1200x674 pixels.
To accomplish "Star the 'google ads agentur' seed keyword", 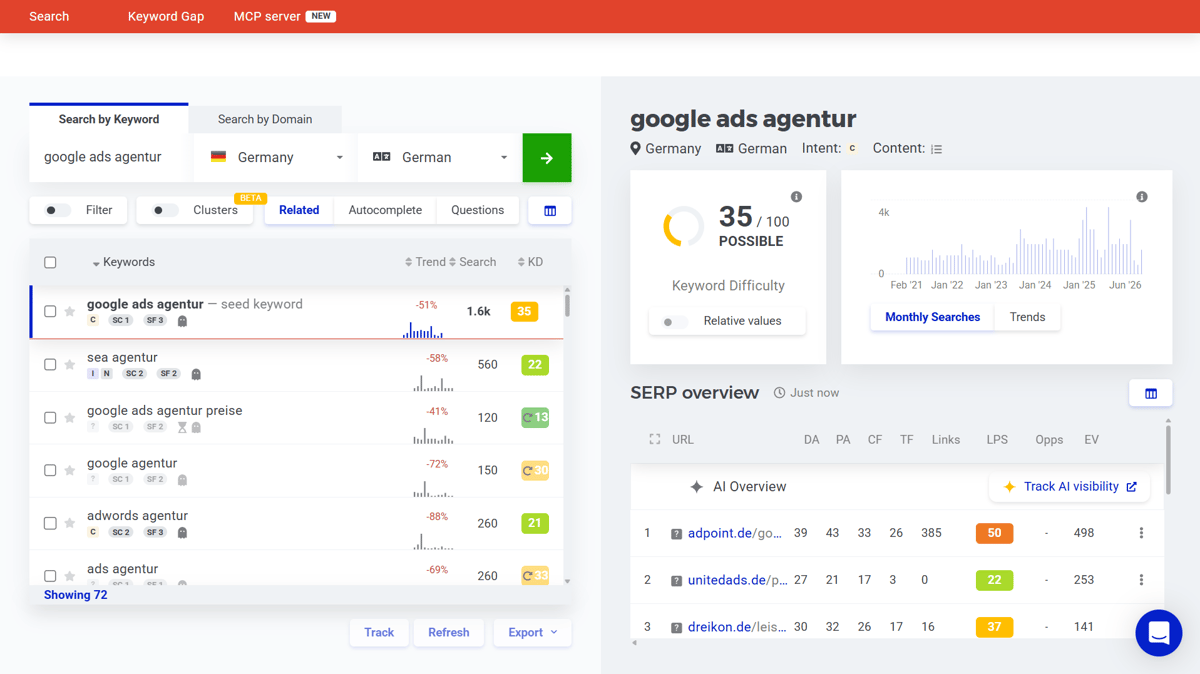I will [x=70, y=312].
